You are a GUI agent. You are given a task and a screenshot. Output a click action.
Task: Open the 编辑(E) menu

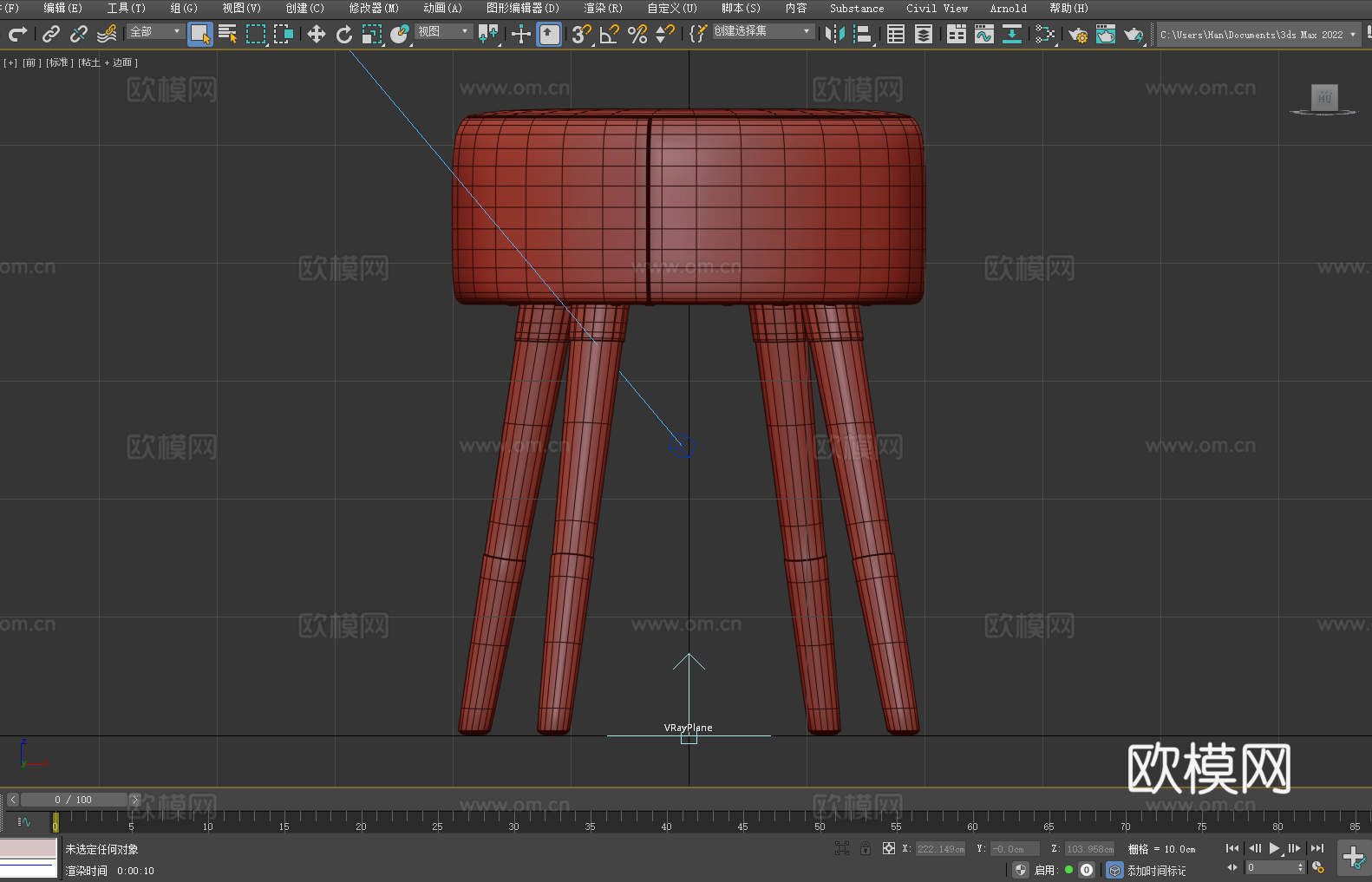click(62, 8)
